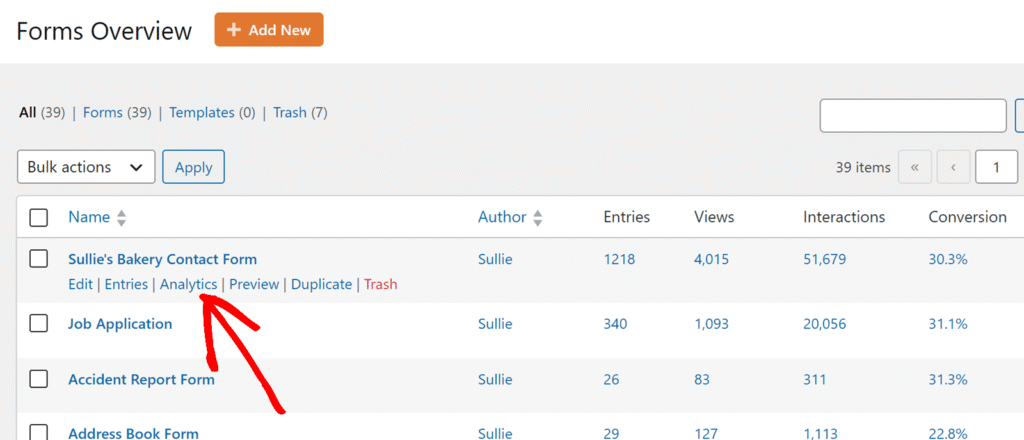Click the Add New form button
Viewport: 1024px width, 440px height.
click(268, 29)
